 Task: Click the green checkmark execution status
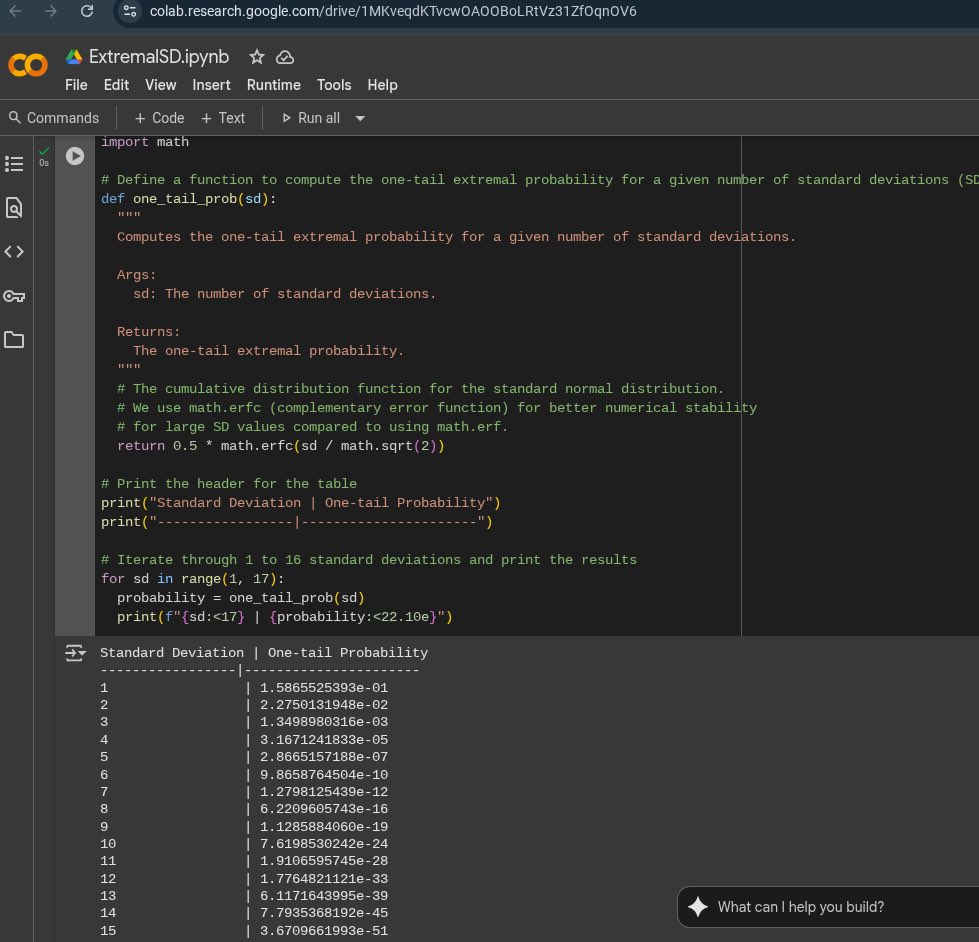(x=44, y=151)
